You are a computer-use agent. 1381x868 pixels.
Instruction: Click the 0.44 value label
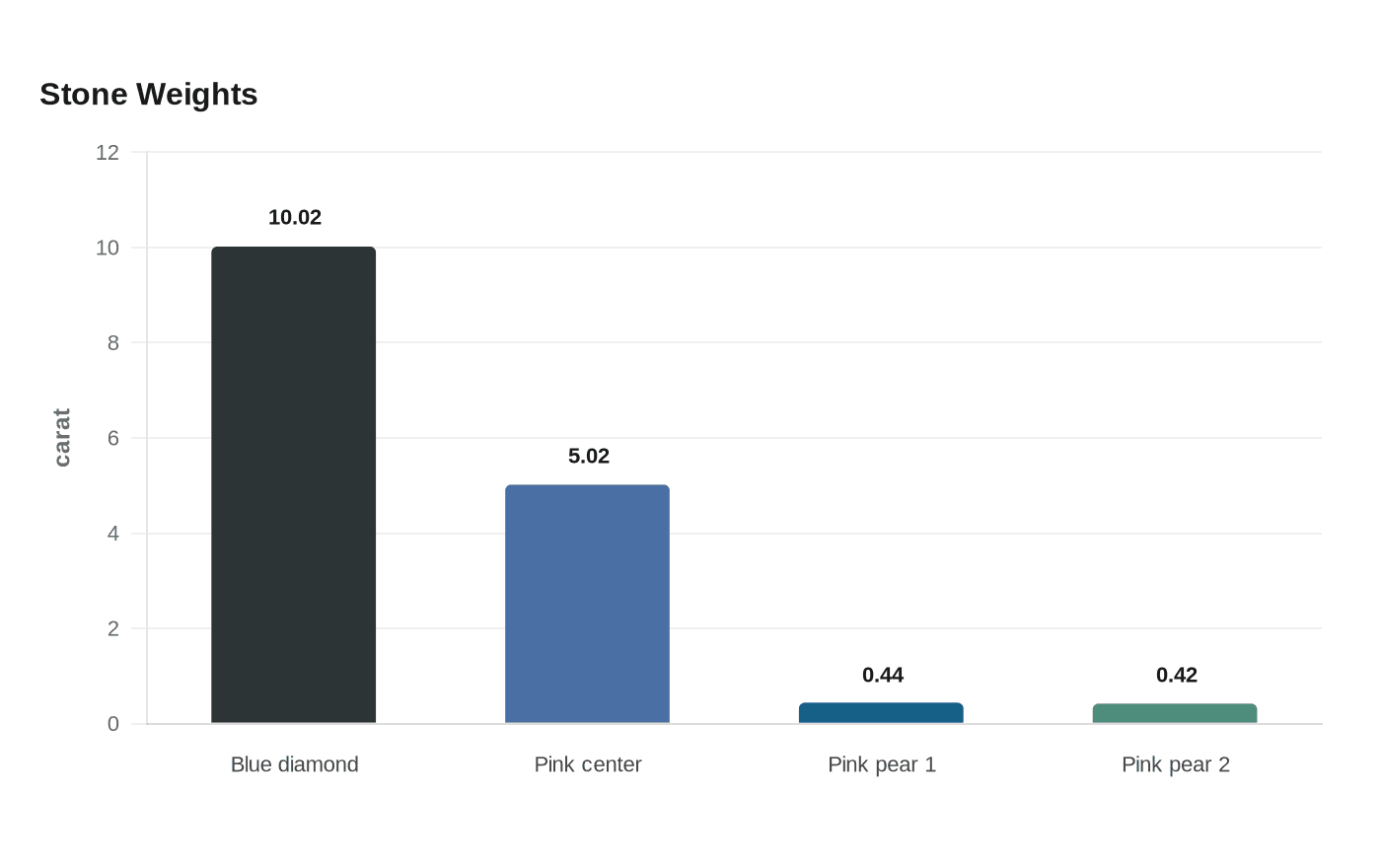point(883,675)
